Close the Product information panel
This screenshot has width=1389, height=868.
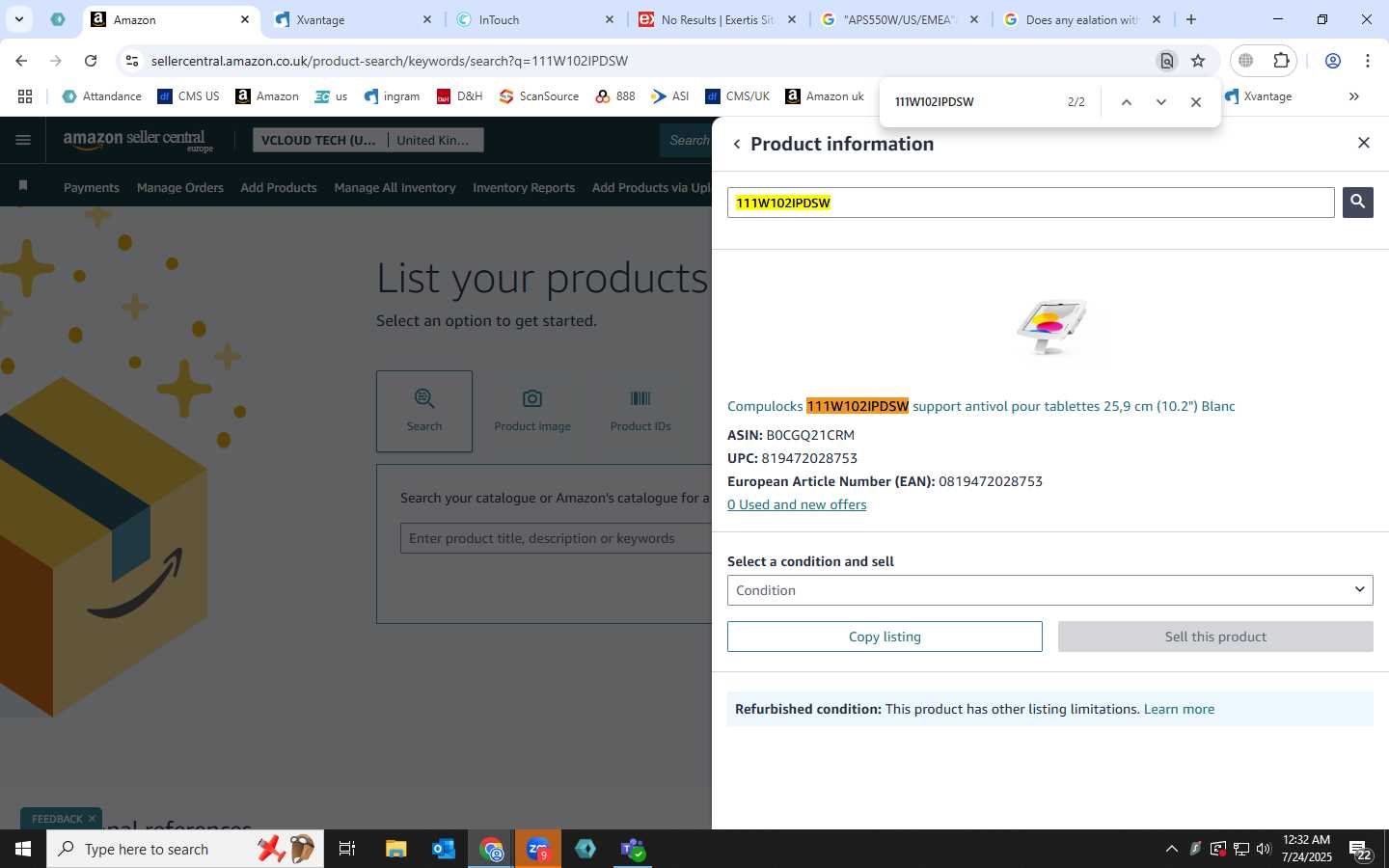(1363, 143)
